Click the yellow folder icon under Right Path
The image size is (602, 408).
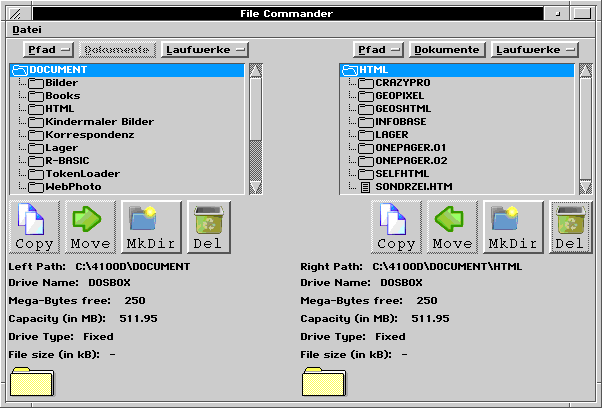coord(324,382)
